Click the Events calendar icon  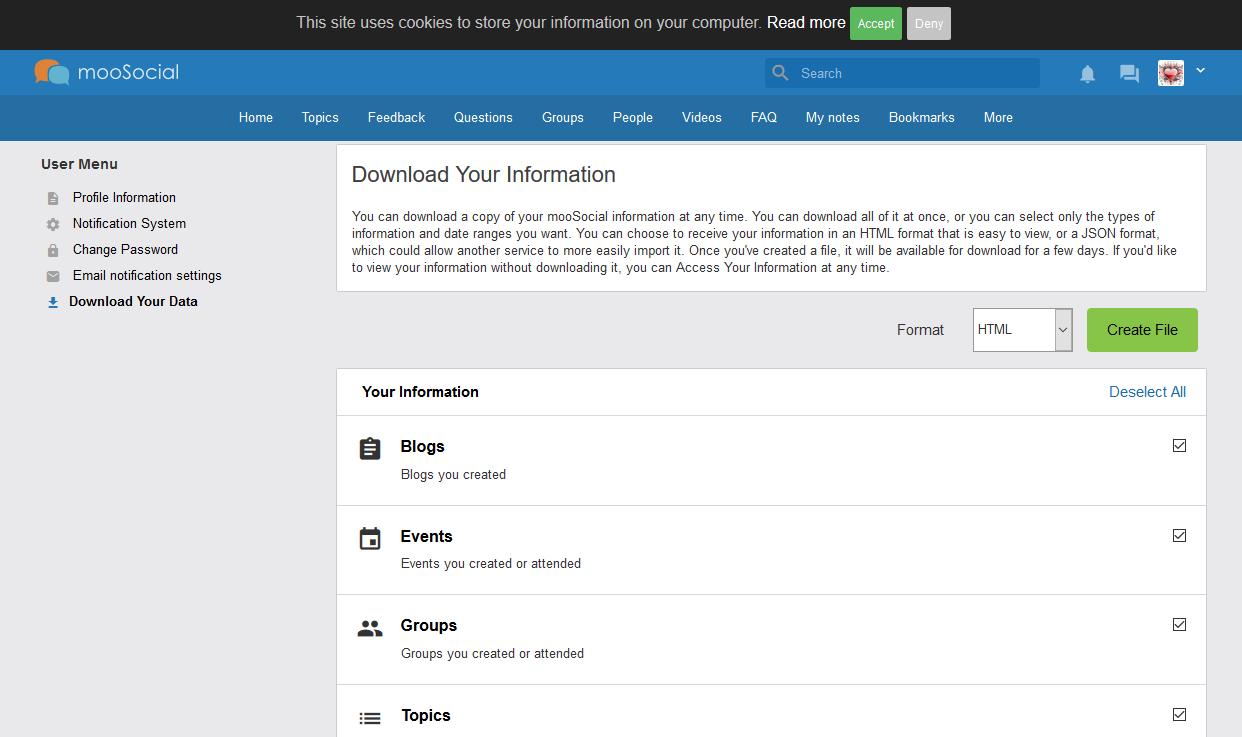(370, 539)
